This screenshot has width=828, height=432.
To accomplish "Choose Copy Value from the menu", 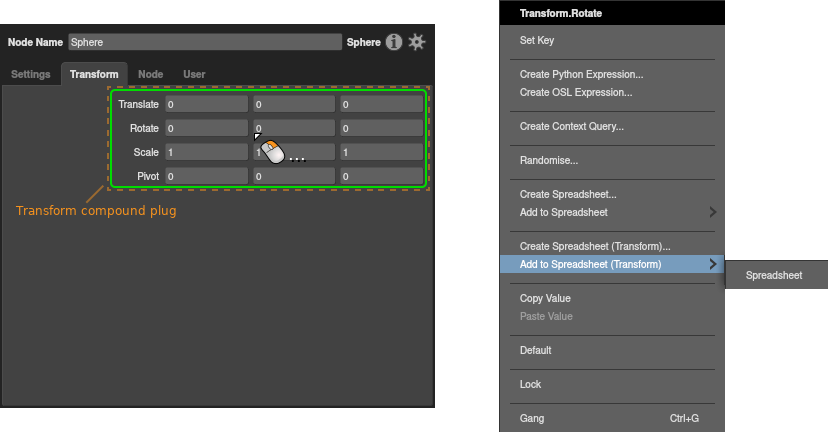I will click(x=545, y=298).
